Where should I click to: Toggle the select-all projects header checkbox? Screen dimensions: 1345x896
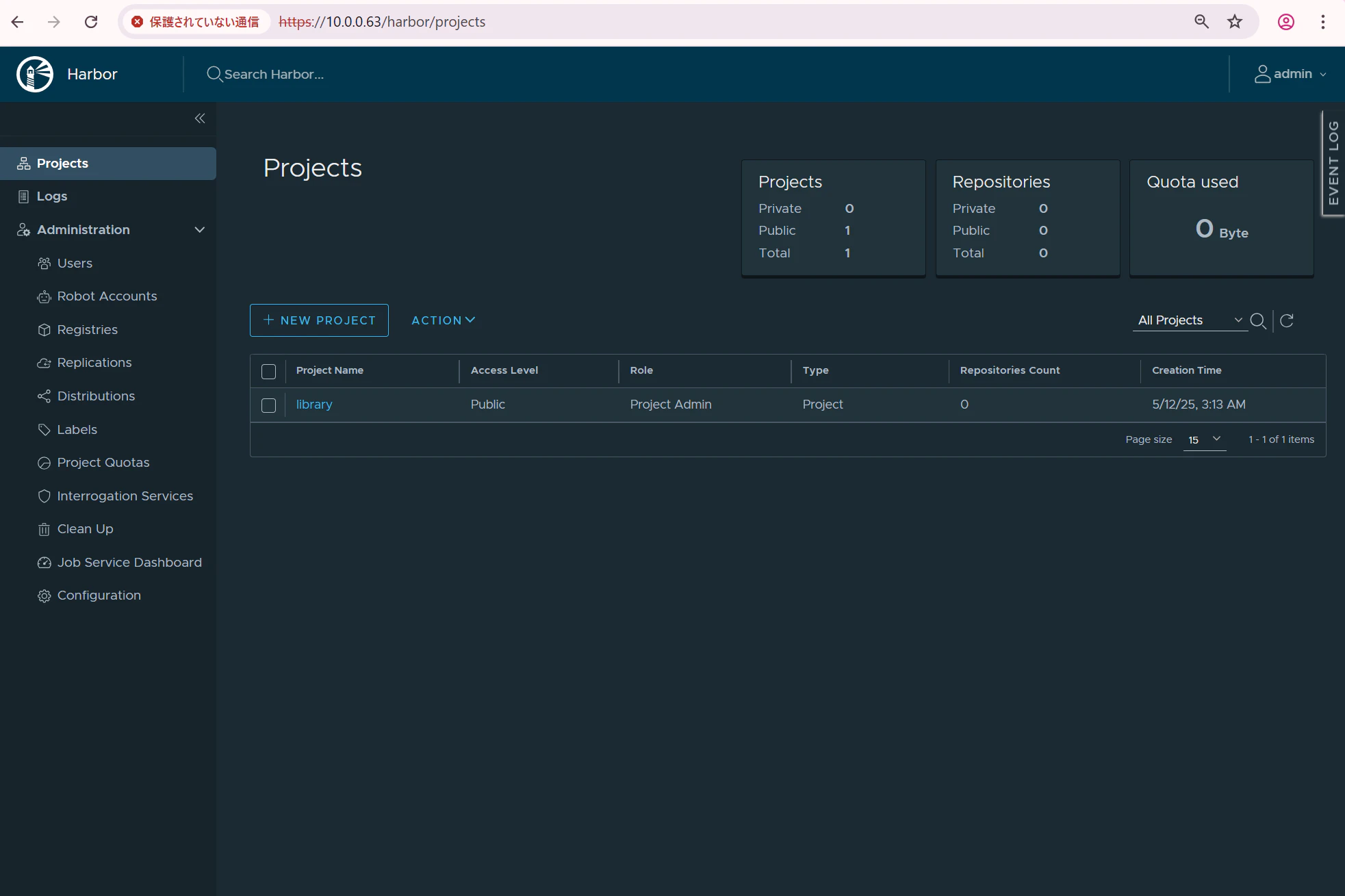coord(268,371)
